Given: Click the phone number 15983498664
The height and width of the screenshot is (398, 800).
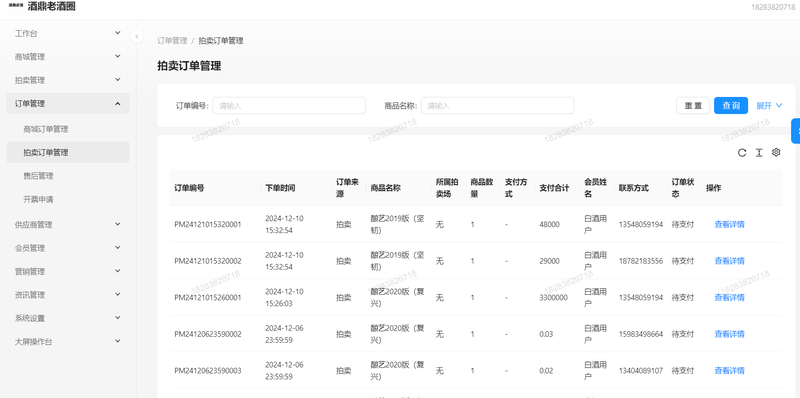Looking at the screenshot, I should click(641, 334).
